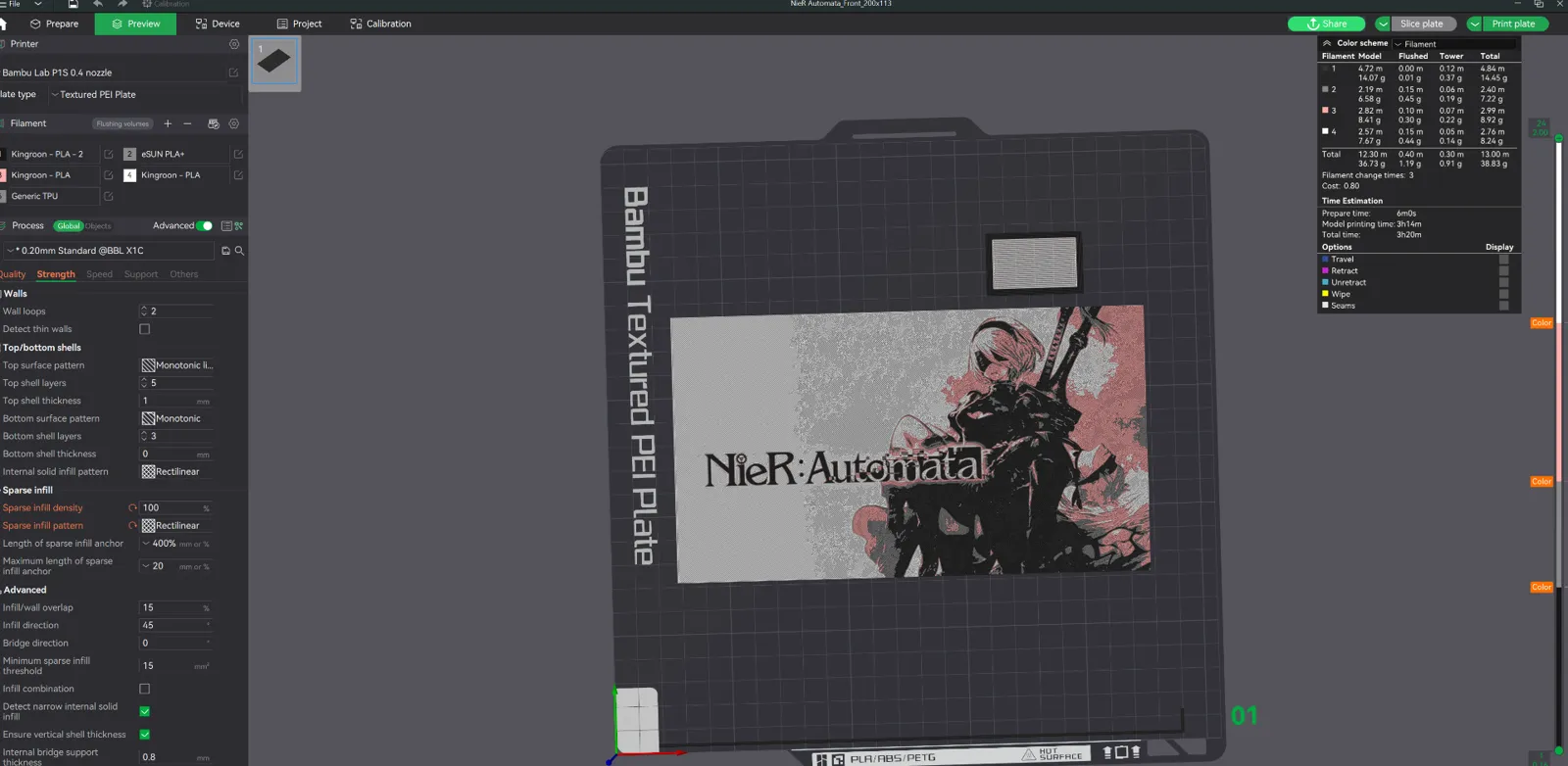
Task: Switch to the Prepare tab
Action: pyautogui.click(x=55, y=24)
